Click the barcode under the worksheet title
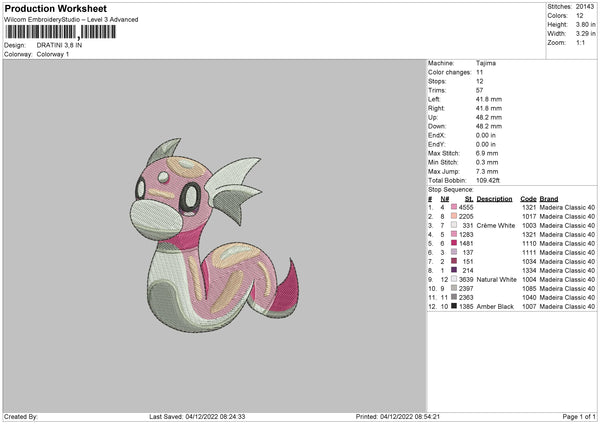600x424 pixels. 60,32
